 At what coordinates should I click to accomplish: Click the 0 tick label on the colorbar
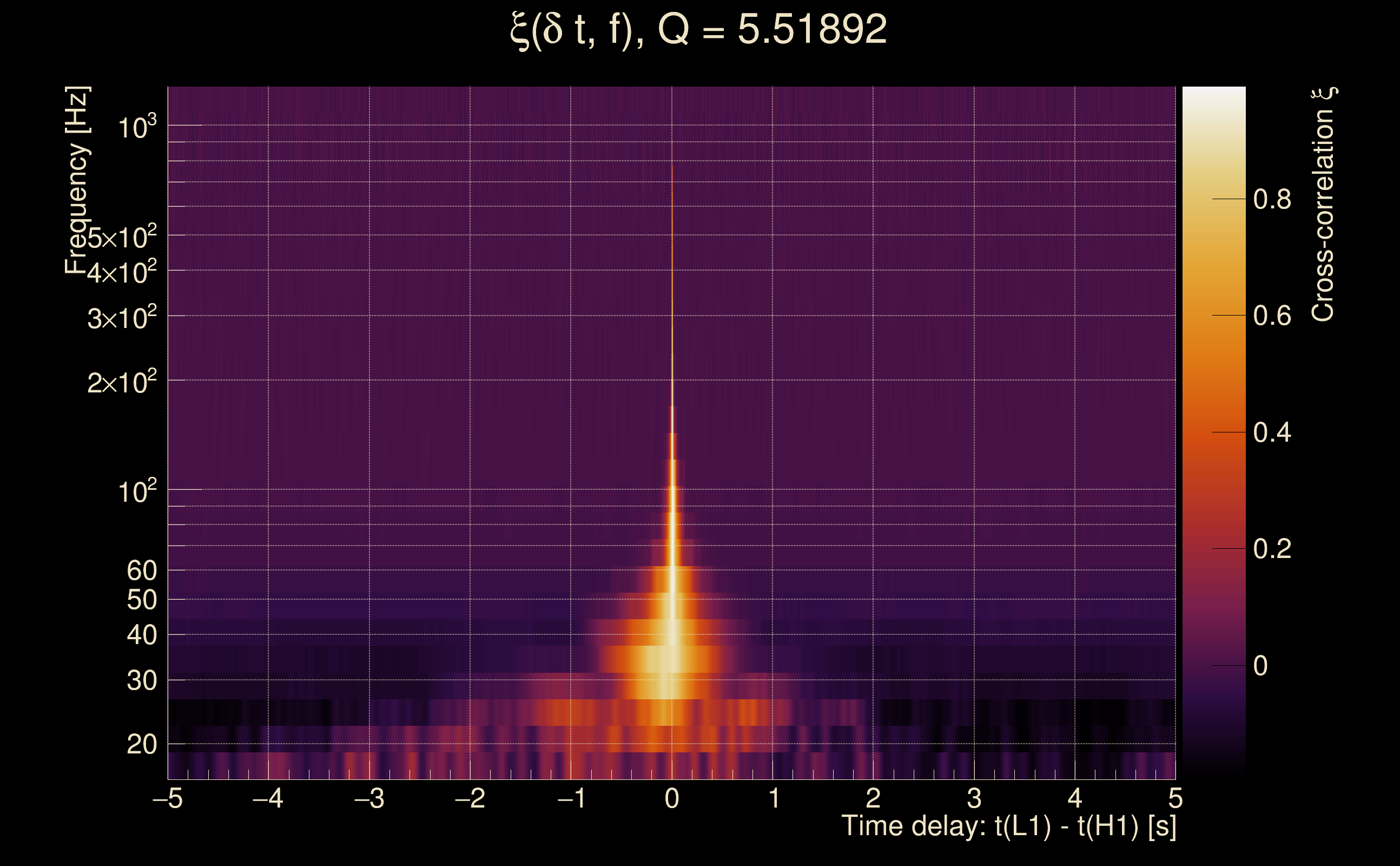click(1260, 666)
